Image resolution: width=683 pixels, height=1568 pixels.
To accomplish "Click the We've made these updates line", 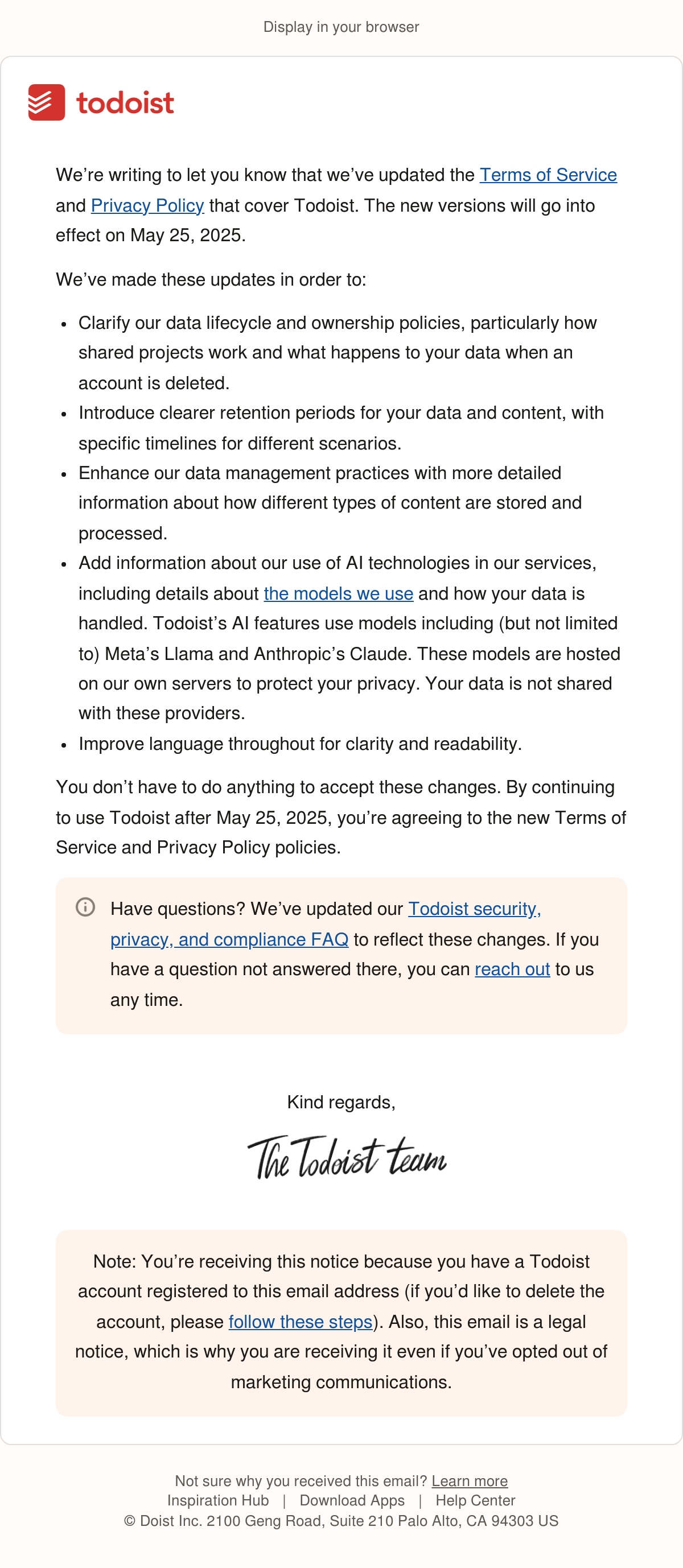I will (x=211, y=279).
